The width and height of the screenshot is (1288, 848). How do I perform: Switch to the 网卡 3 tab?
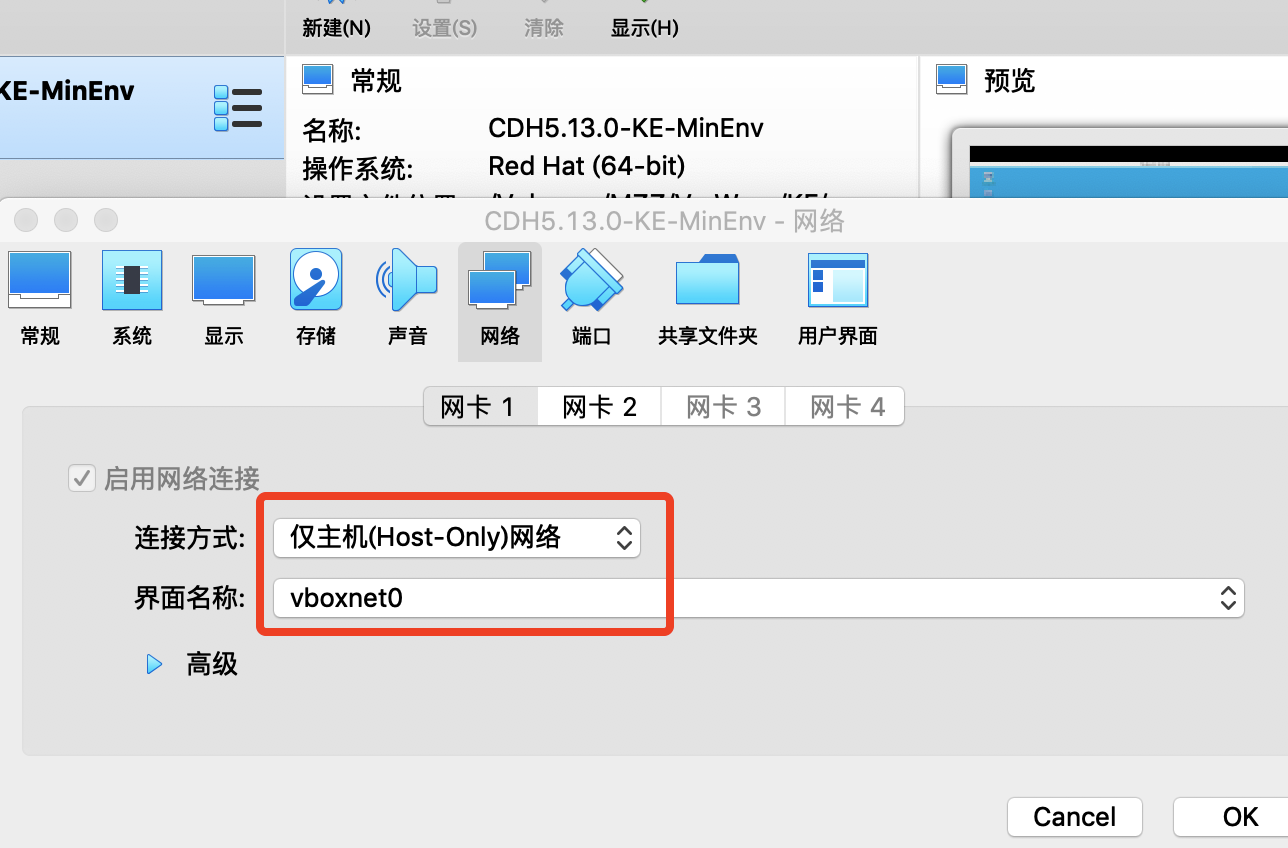click(x=723, y=407)
